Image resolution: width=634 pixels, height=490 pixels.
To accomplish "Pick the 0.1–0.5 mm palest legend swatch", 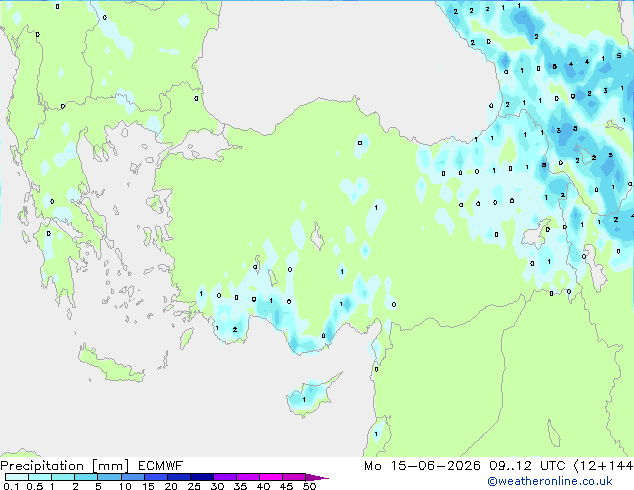I will click(17, 477).
